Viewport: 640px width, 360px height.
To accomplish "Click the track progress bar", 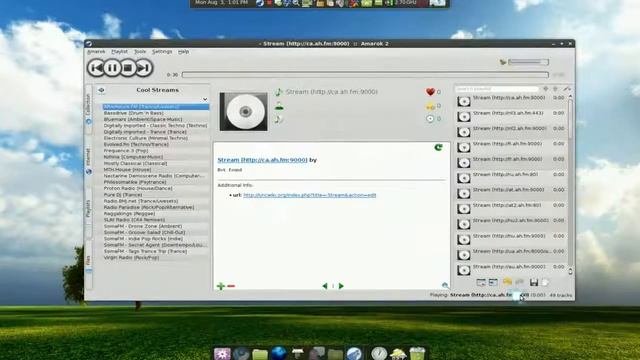I will click(x=365, y=75).
